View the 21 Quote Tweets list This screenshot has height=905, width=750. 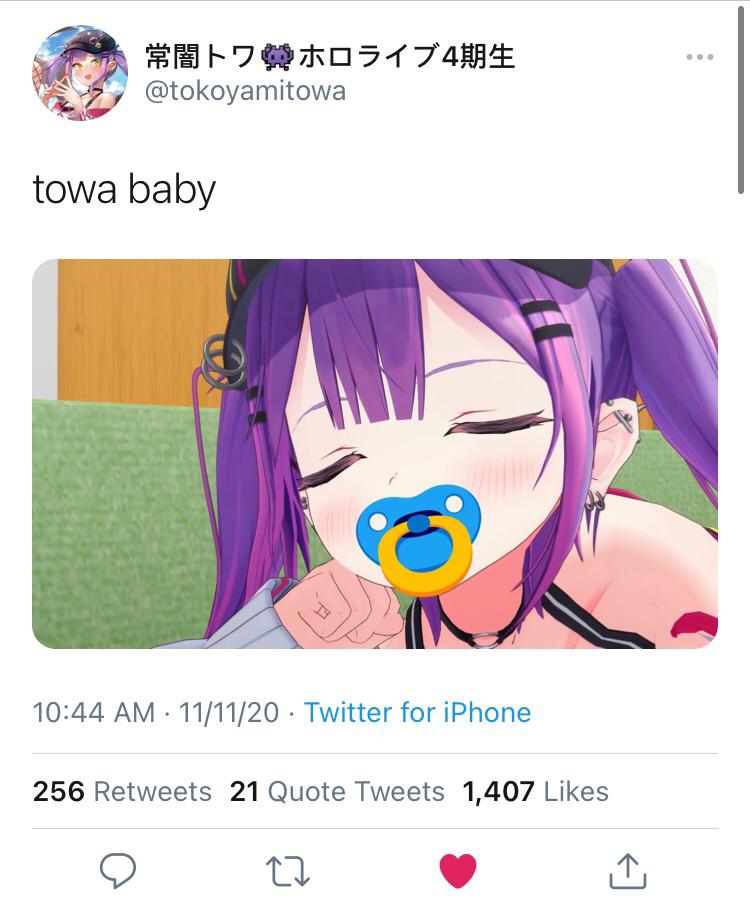[x=337, y=791]
